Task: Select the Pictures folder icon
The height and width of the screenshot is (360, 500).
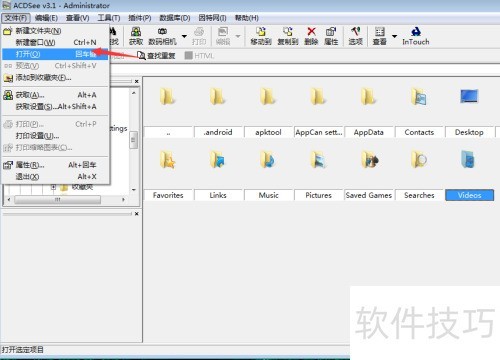Action: (318, 160)
